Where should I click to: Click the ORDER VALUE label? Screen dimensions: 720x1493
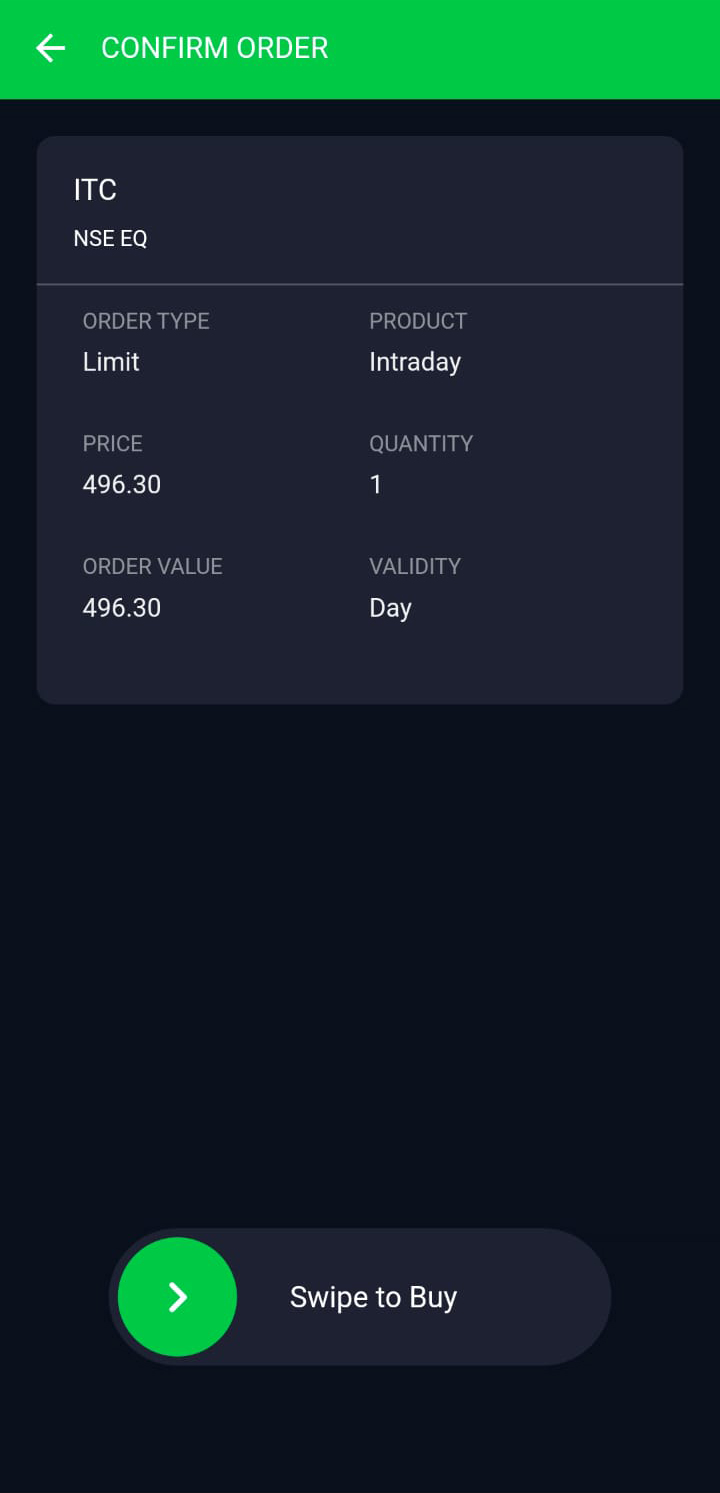click(x=153, y=566)
